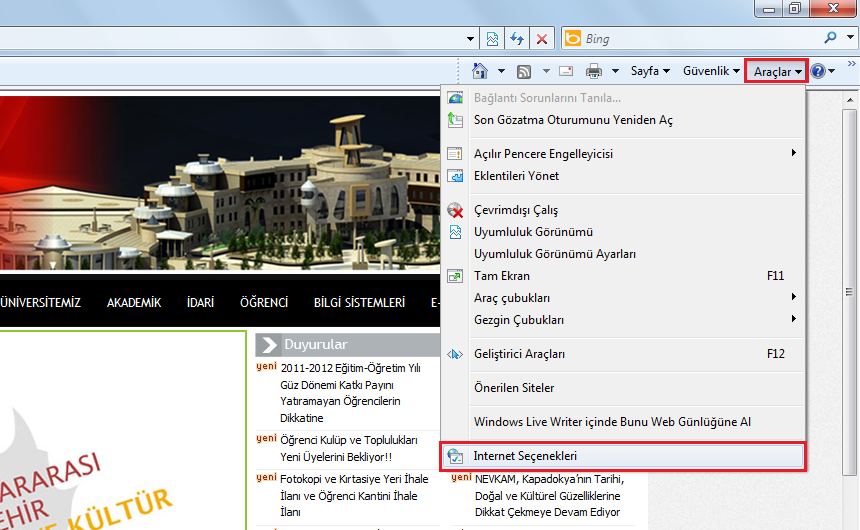The height and width of the screenshot is (530, 860).
Task: Toggle Çevrimdışı Çalış offline mode
Action: 515,210
